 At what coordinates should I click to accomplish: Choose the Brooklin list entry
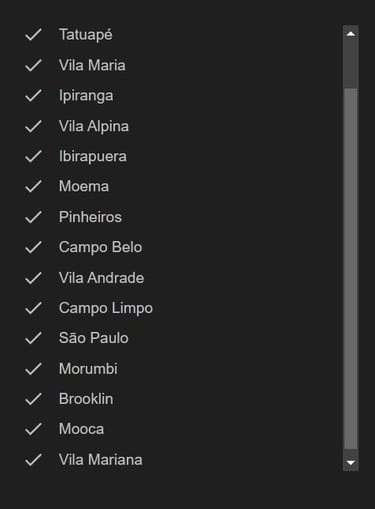coord(180,399)
